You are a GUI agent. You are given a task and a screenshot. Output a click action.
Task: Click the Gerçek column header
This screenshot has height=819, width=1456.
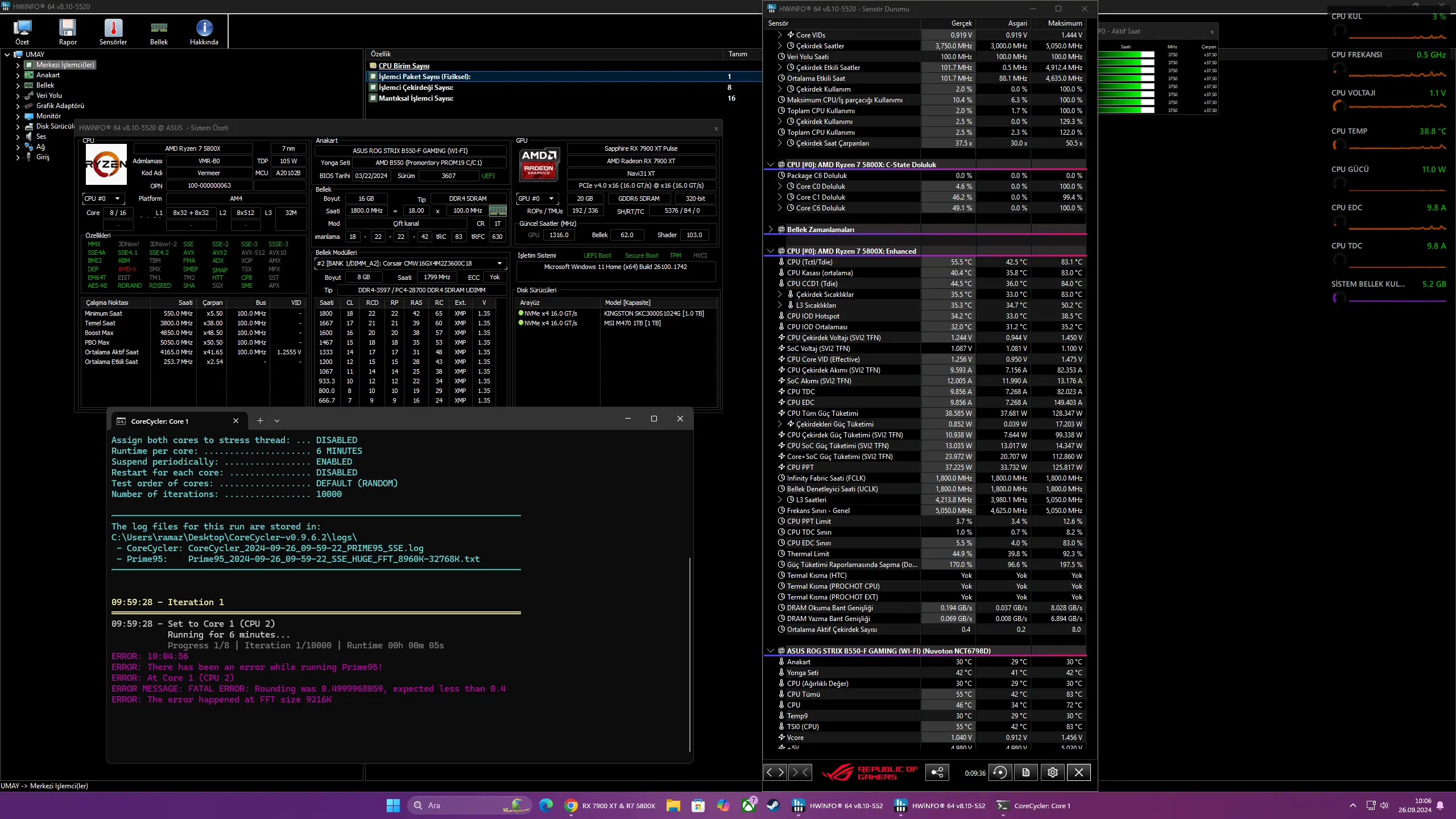click(x=948, y=23)
